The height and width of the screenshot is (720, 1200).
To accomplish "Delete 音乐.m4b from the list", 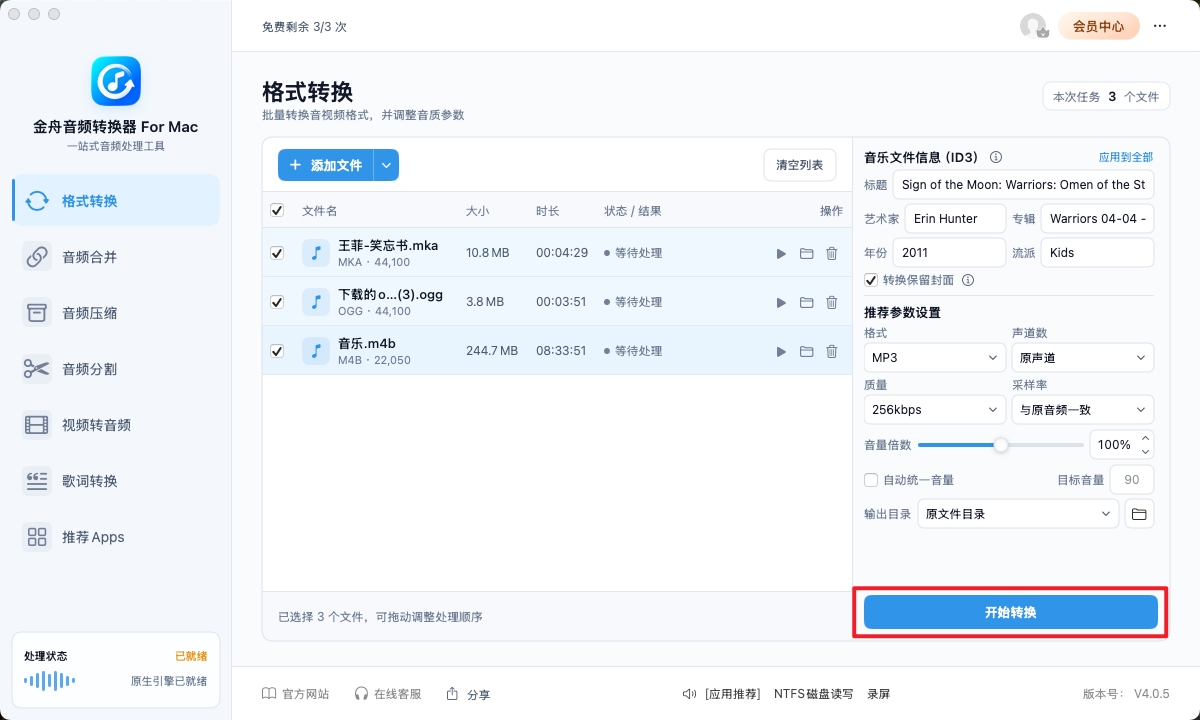I will (x=831, y=352).
